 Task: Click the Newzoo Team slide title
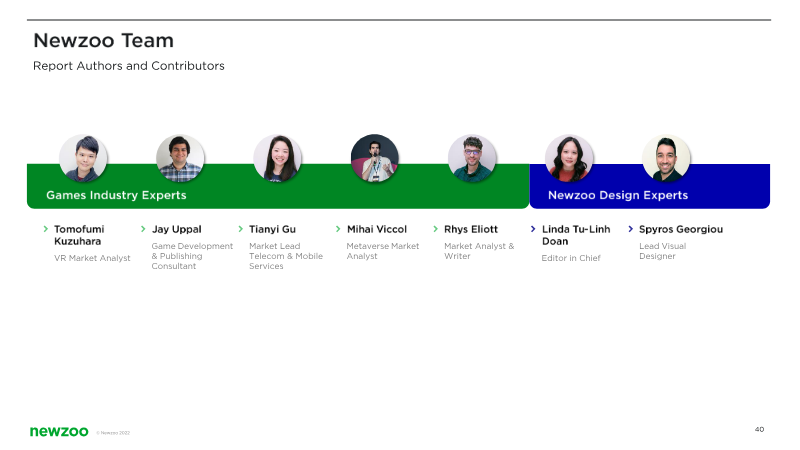point(103,41)
